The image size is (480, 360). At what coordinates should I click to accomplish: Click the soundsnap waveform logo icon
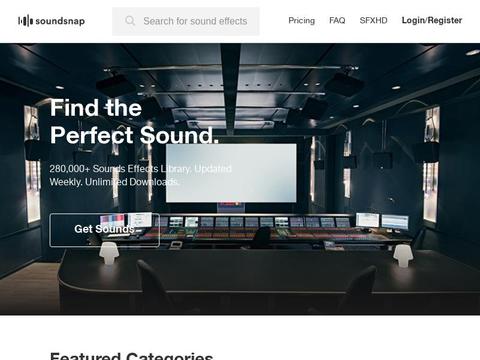pos(25,21)
